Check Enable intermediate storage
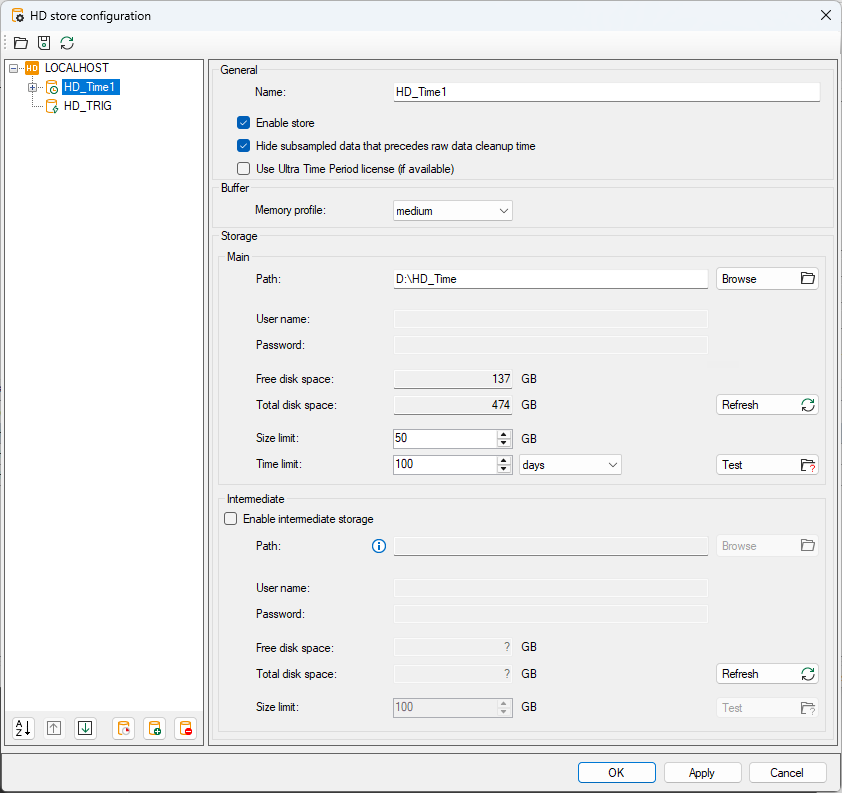Image resolution: width=842 pixels, height=793 pixels. tap(231, 519)
